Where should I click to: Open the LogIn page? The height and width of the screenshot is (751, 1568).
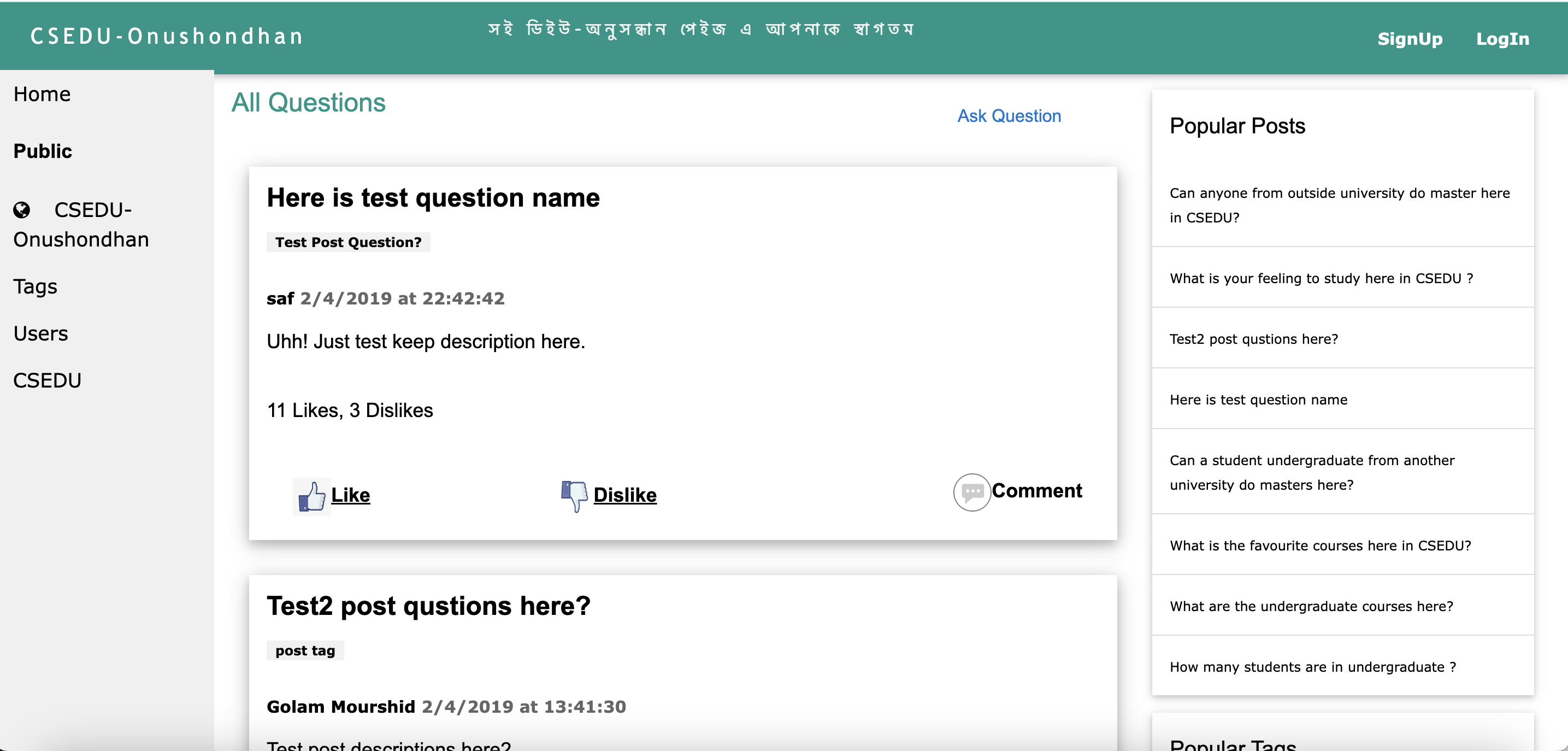click(1502, 39)
